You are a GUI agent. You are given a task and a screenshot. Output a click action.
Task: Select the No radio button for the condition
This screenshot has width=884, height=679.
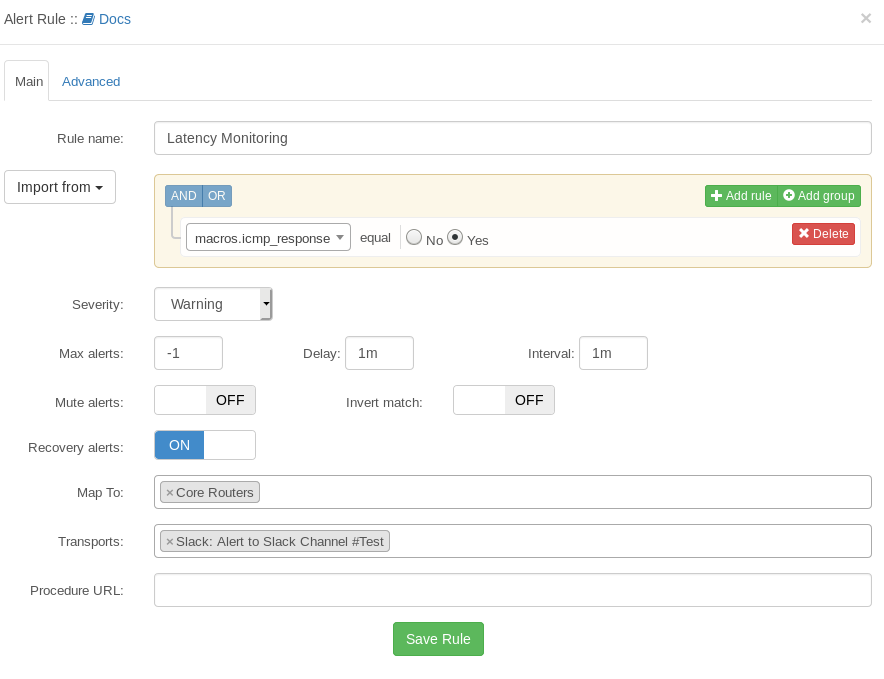[414, 237]
